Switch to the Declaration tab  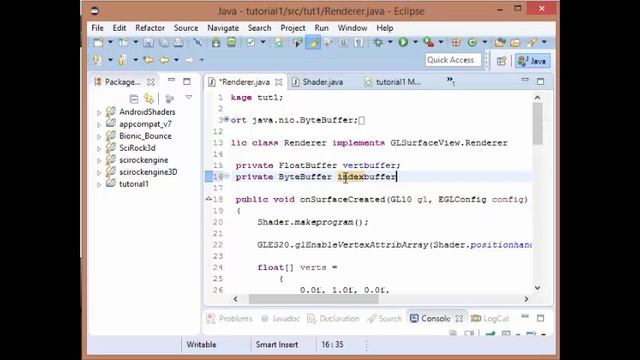pyautogui.click(x=333, y=318)
